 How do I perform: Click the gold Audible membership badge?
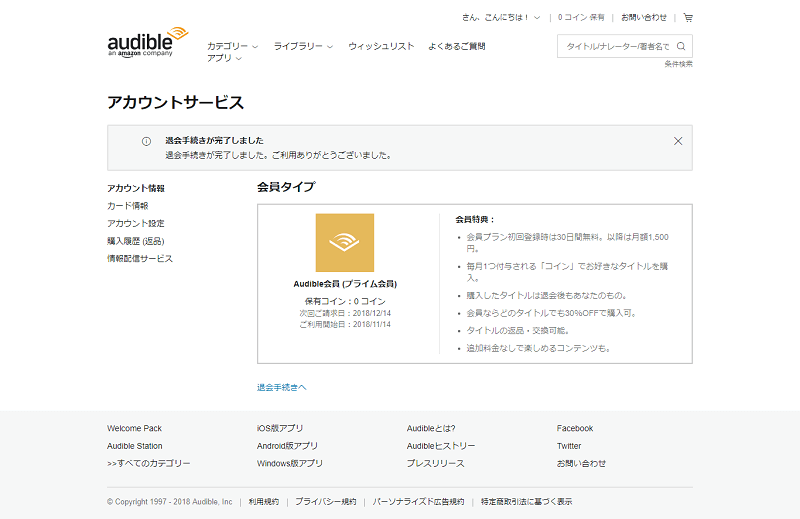coord(345,242)
